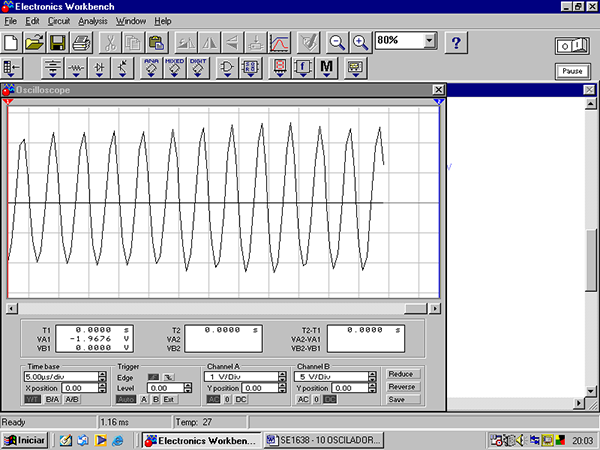Open the Basic resistor parts bin

76,68
